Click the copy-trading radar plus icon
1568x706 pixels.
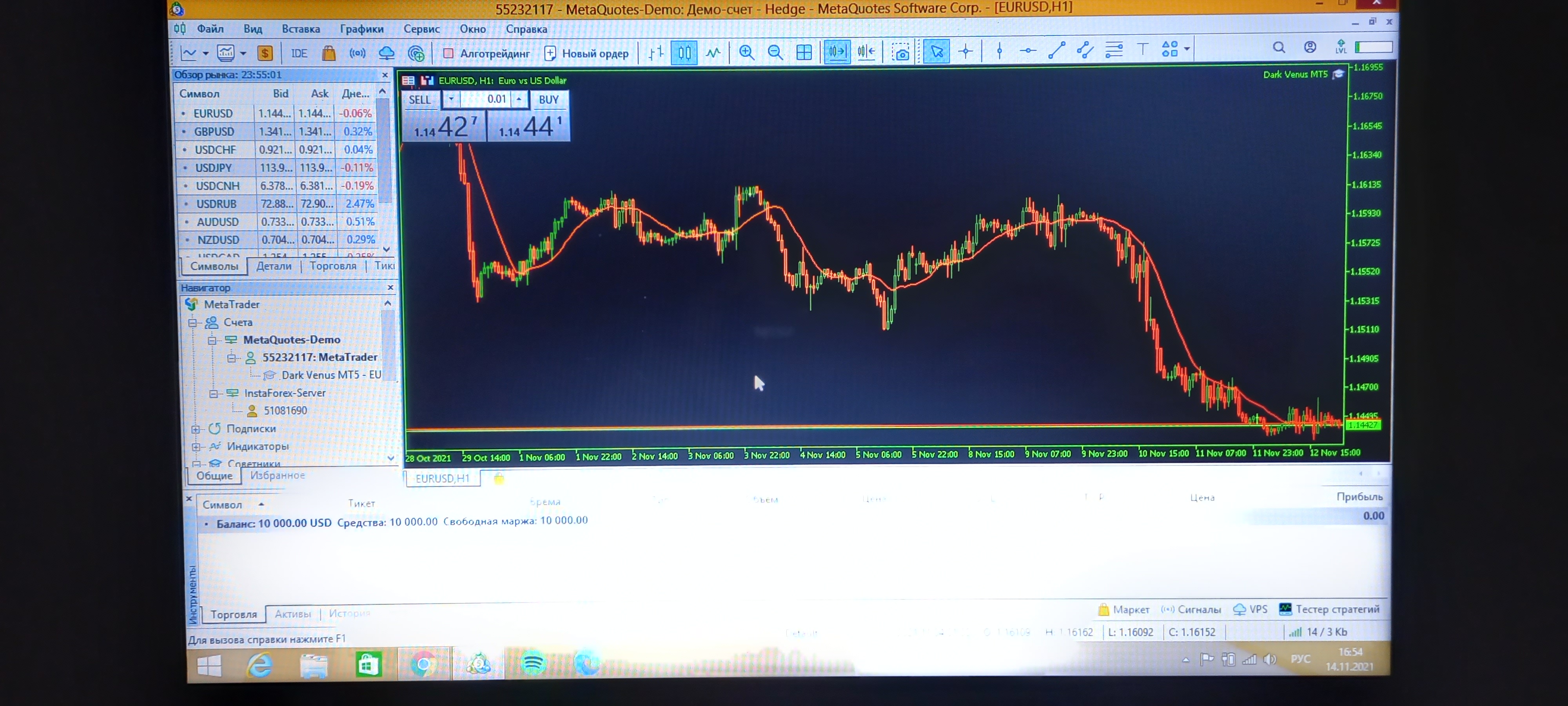tap(416, 54)
